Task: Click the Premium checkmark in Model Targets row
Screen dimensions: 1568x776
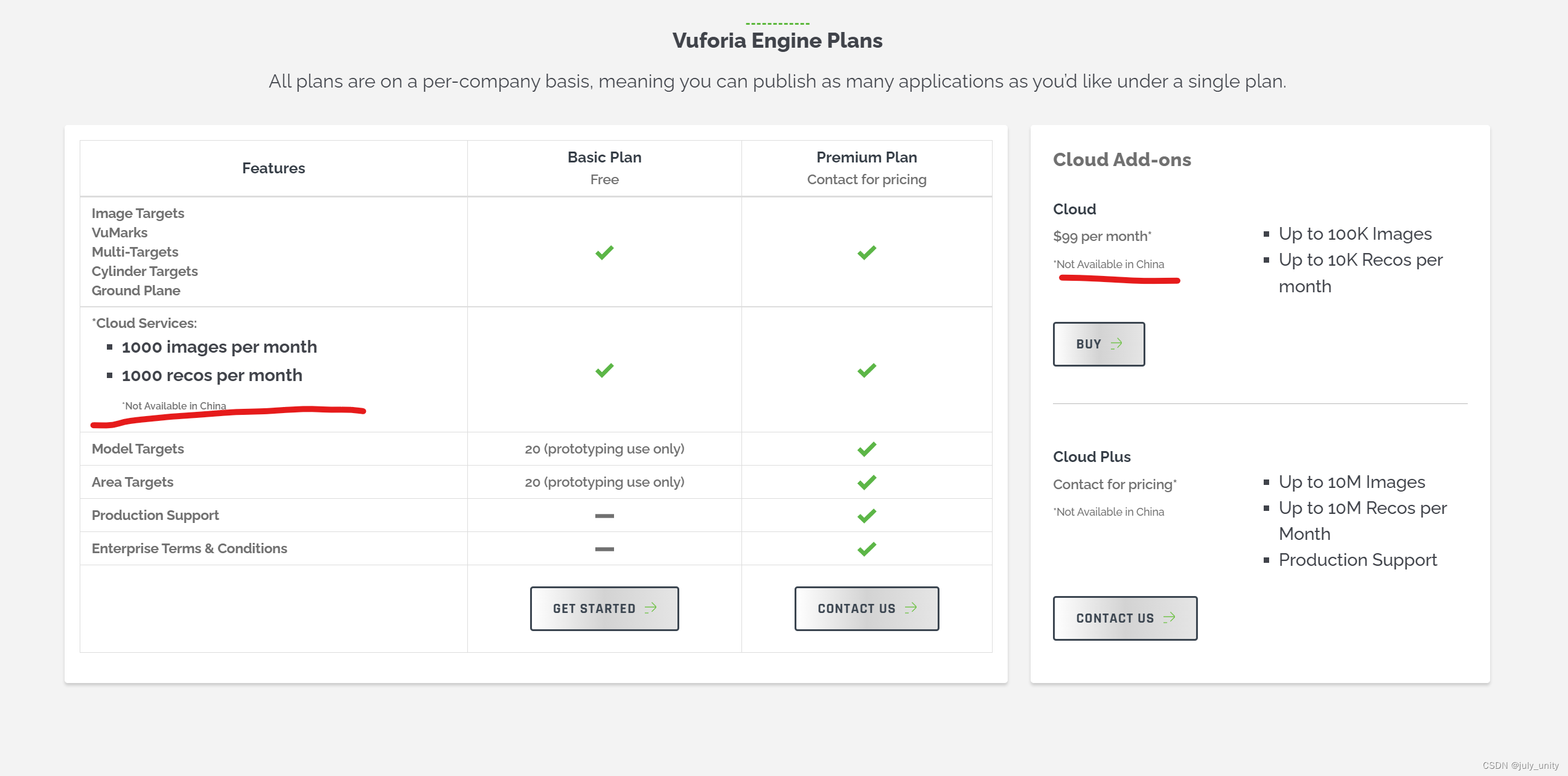Action: click(867, 449)
